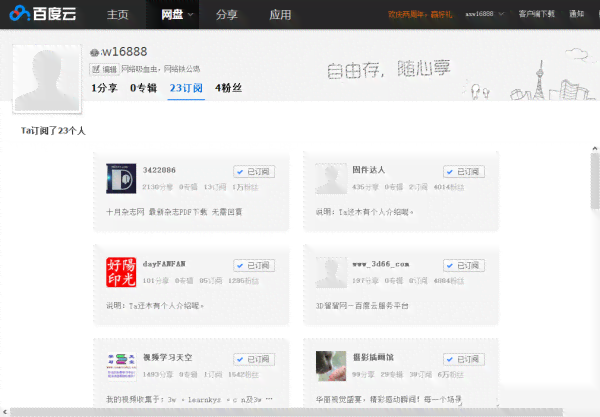This screenshot has height=417, width=600.
Task: Click the 435分享 count of 固件达人
Action: point(365,187)
